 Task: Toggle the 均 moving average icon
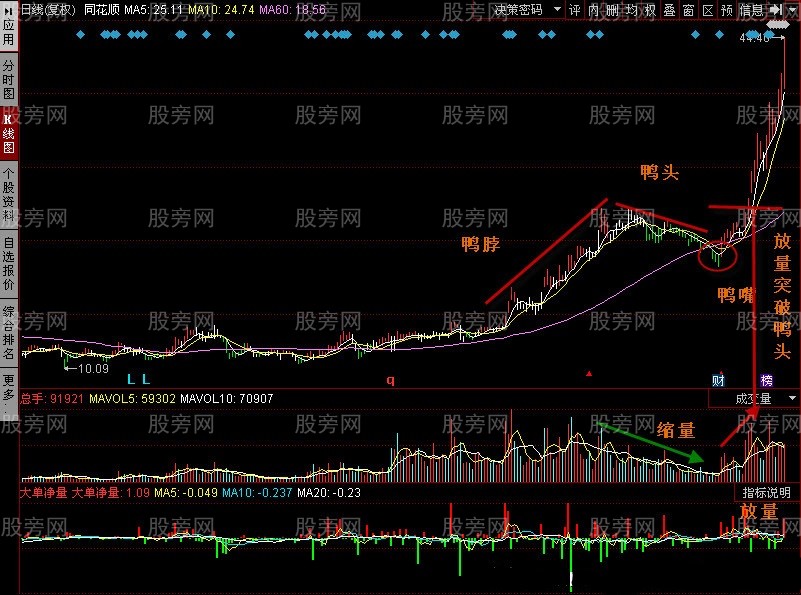(633, 8)
